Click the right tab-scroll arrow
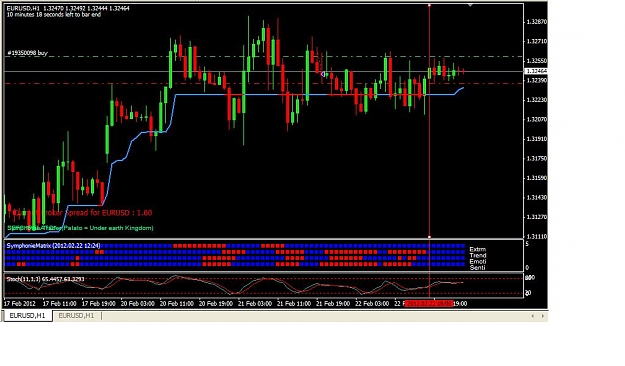This screenshot has width=625, height=366. 542,316
